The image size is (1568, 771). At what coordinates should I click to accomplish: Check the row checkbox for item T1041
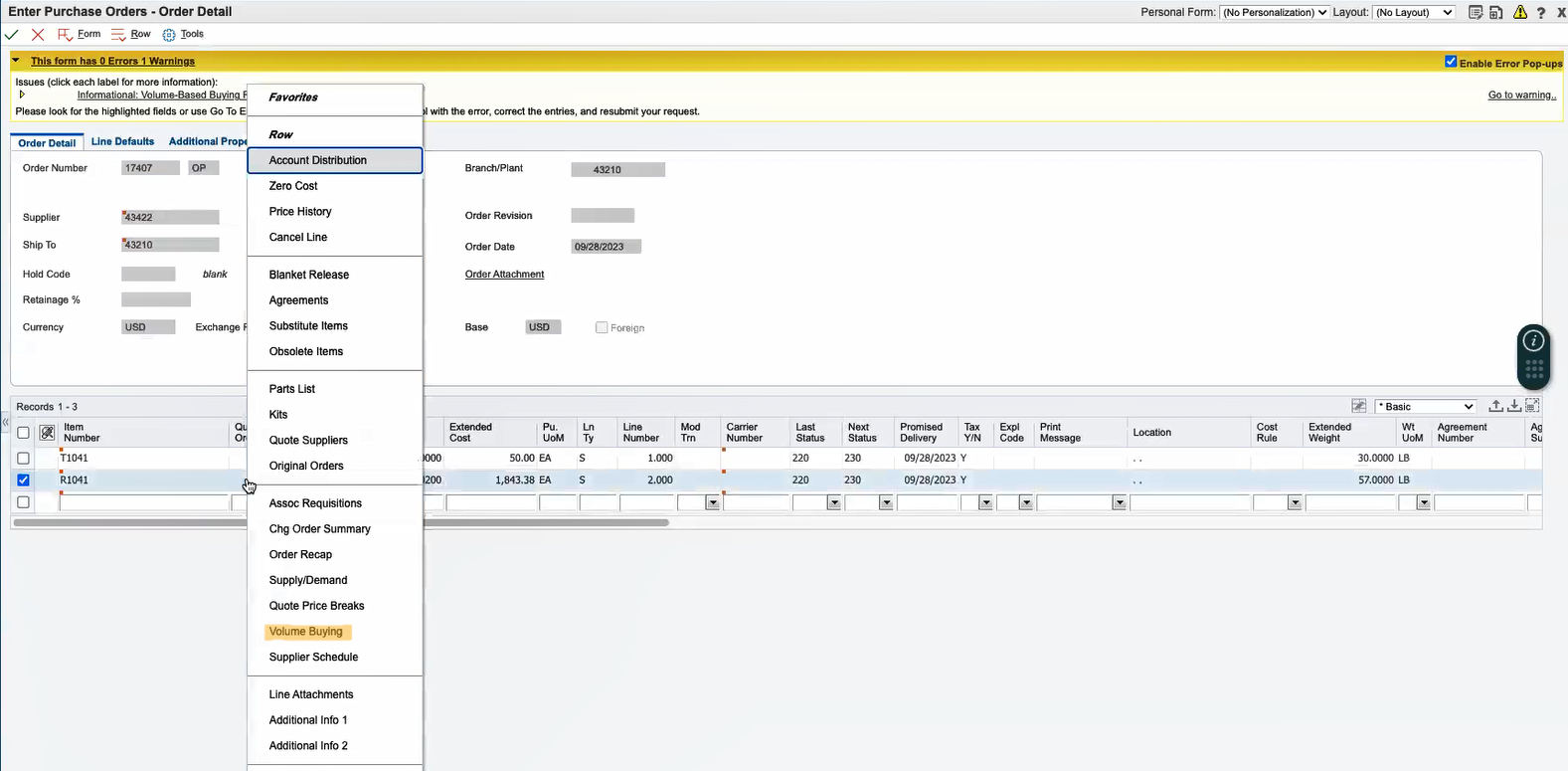click(23, 459)
